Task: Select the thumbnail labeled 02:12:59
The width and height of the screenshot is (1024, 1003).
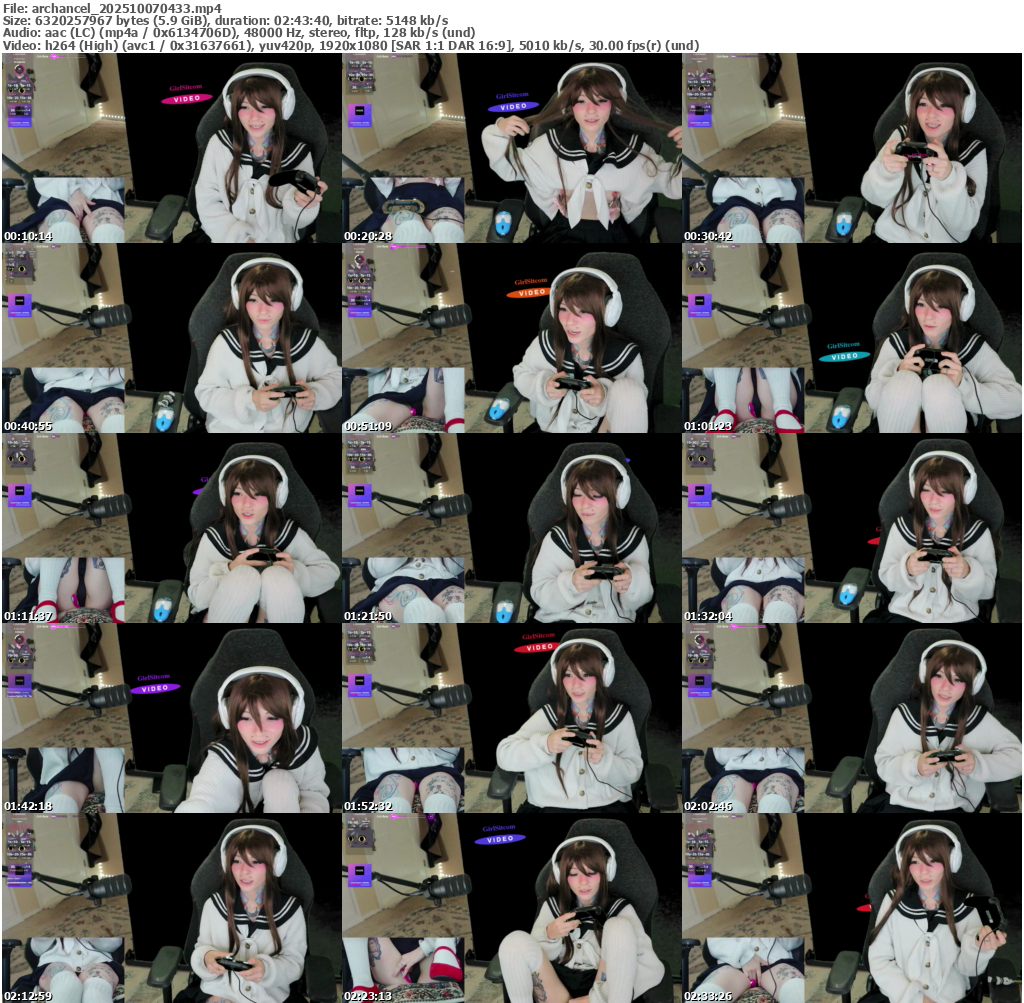Action: [171, 908]
